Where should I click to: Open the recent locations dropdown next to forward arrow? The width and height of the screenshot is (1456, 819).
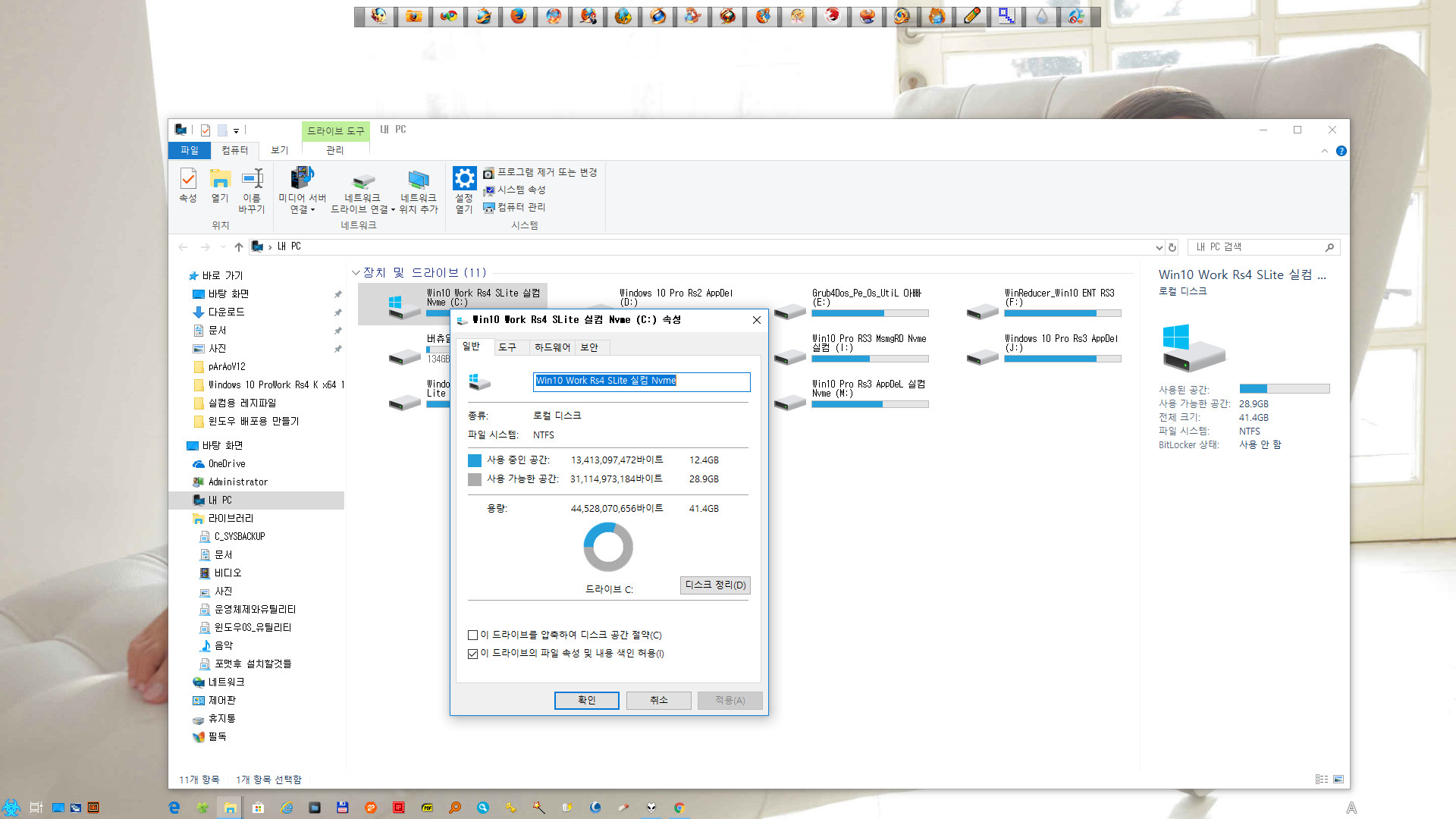[x=222, y=247]
